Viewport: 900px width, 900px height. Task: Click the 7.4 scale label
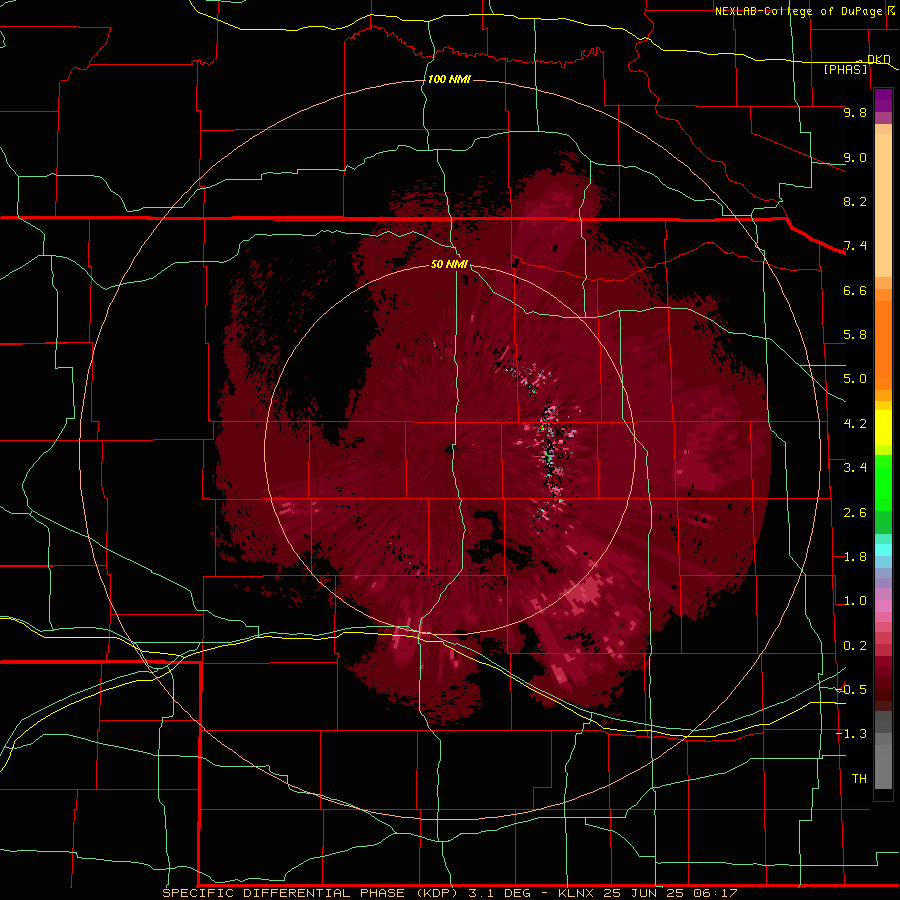(x=855, y=246)
